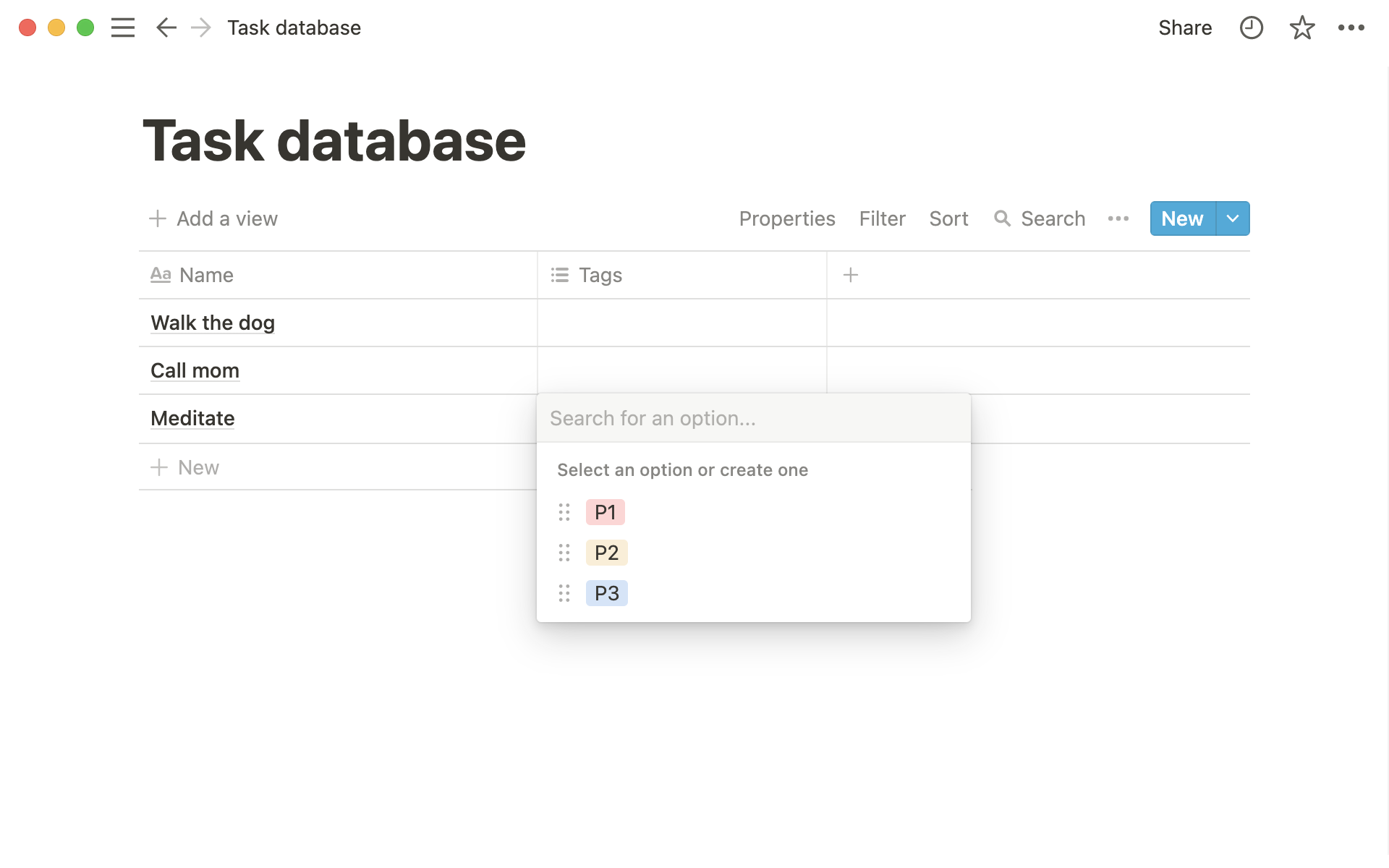The image size is (1389, 868).
Task: Favorite the page with star icon
Action: point(1301,27)
